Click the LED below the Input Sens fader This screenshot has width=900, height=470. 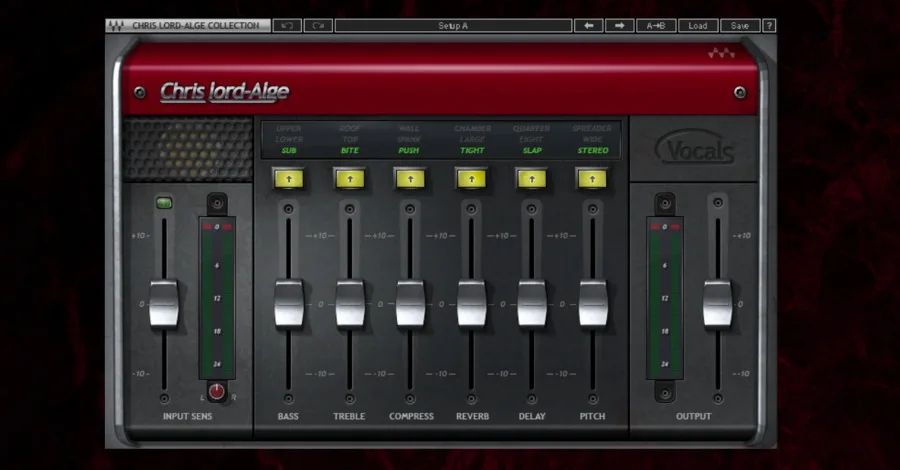pos(164,398)
